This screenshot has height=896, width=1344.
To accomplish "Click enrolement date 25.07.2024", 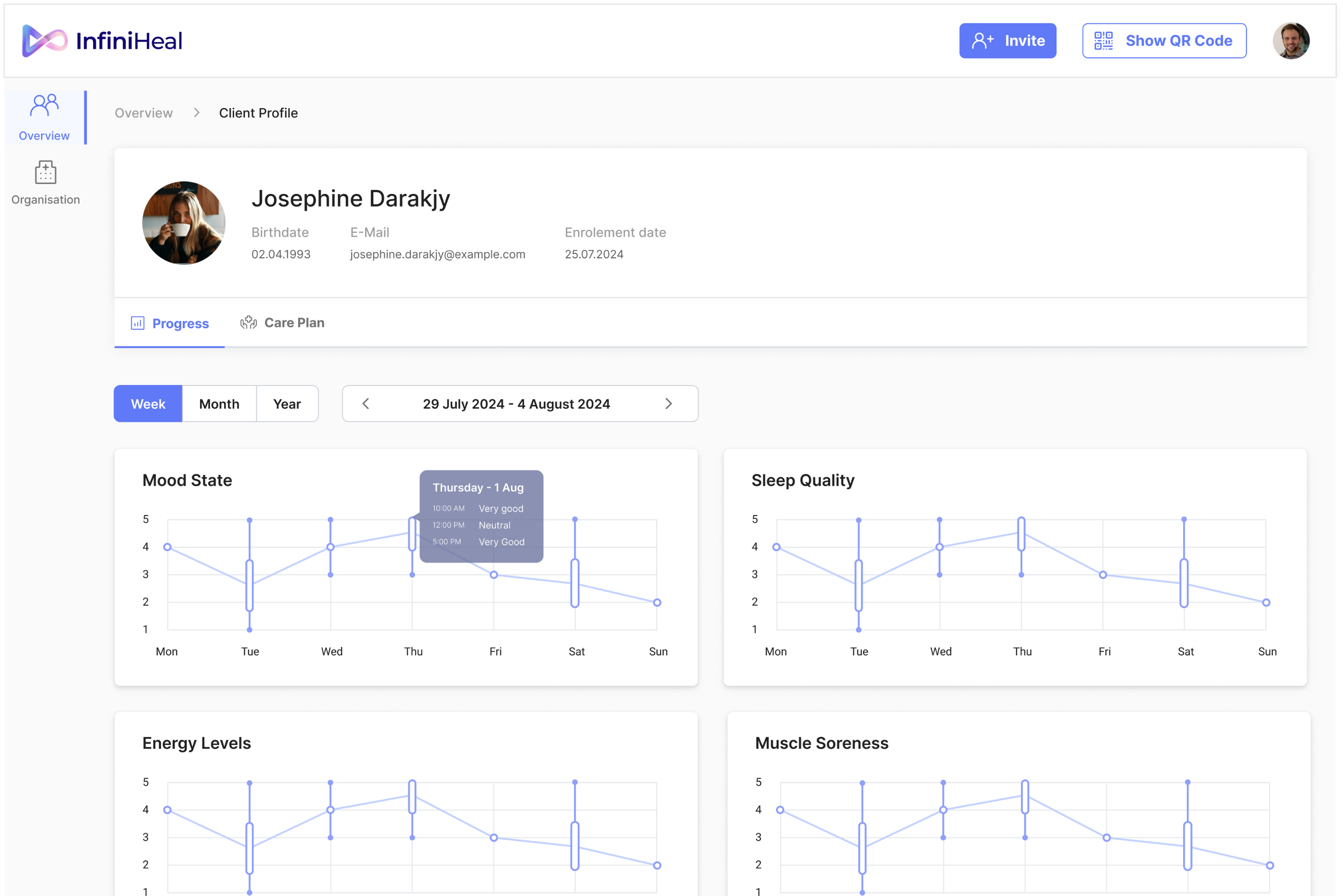I will (x=594, y=254).
